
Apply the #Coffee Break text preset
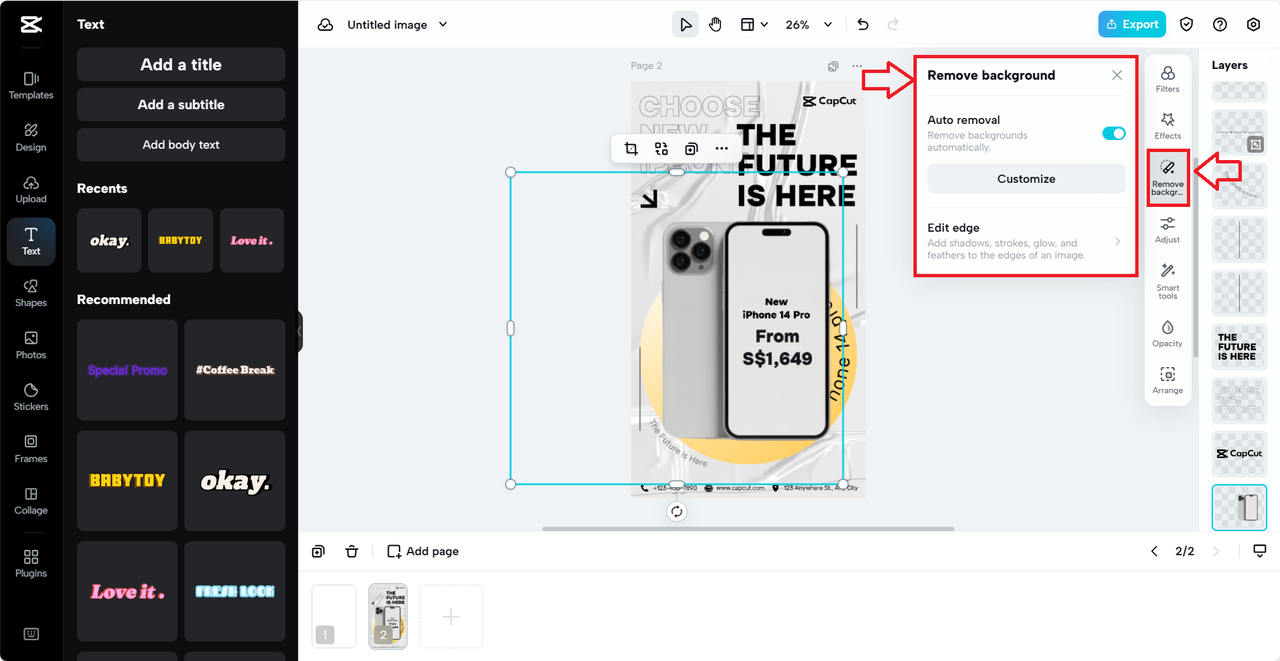pos(235,370)
